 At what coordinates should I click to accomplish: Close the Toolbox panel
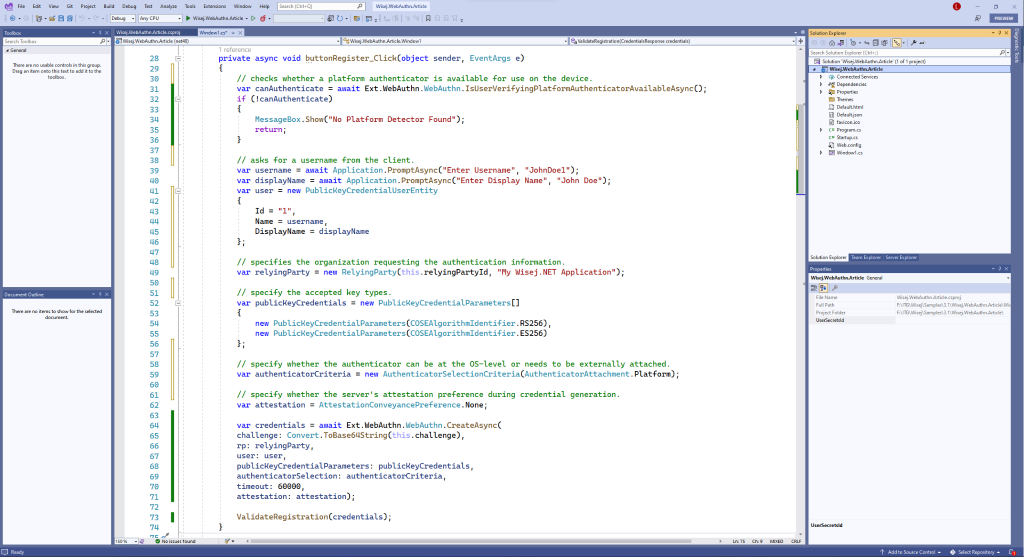point(106,33)
